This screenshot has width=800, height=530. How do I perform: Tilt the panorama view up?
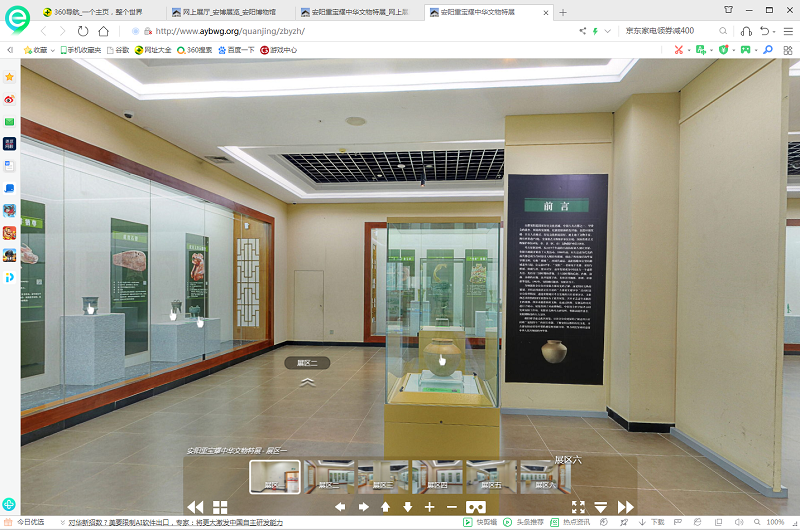tap(386, 507)
